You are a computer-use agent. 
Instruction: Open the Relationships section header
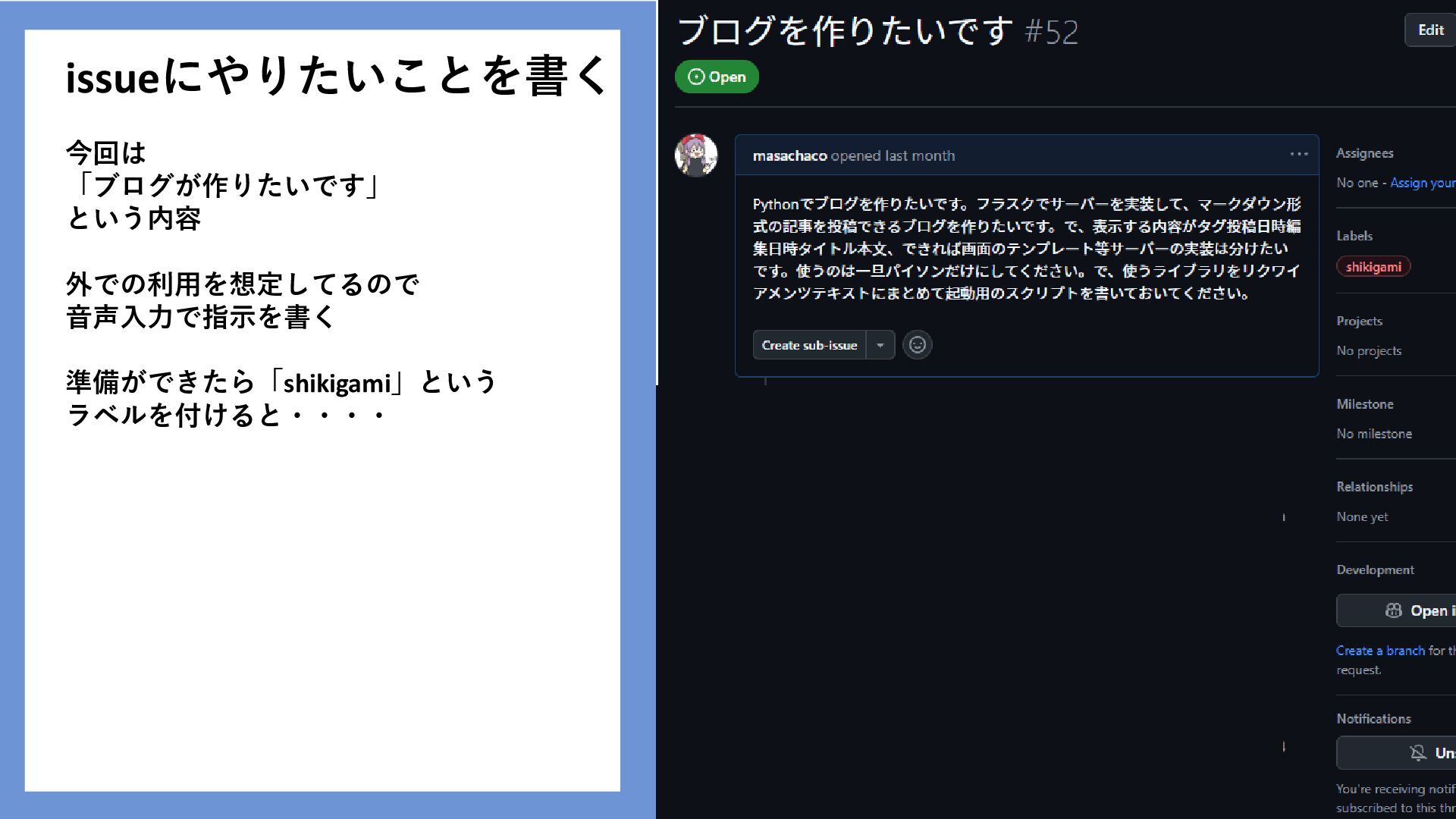click(1374, 487)
